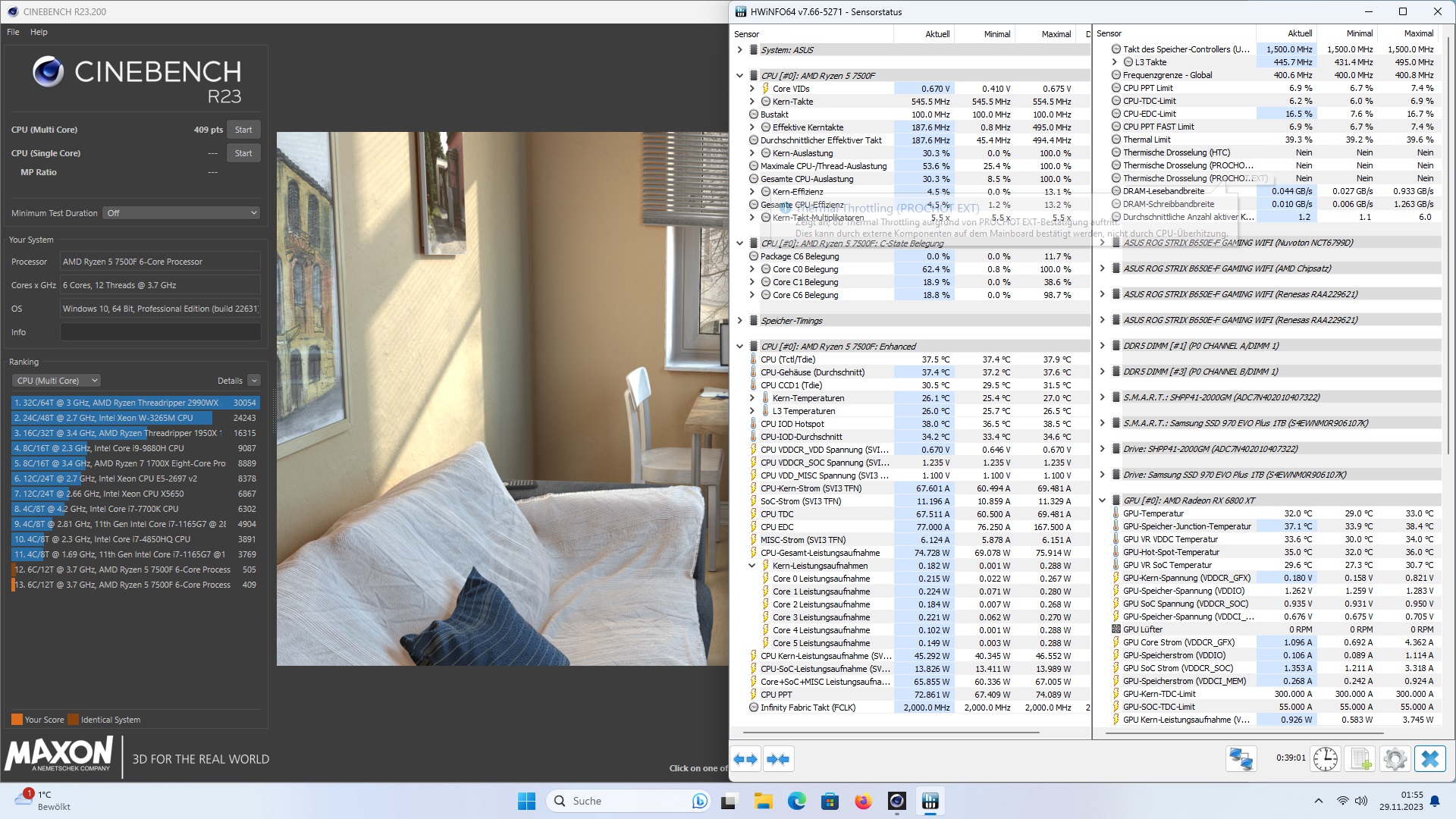Image resolution: width=1456 pixels, height=819 pixels.
Task: Open Firefox from the taskbar
Action: click(863, 801)
